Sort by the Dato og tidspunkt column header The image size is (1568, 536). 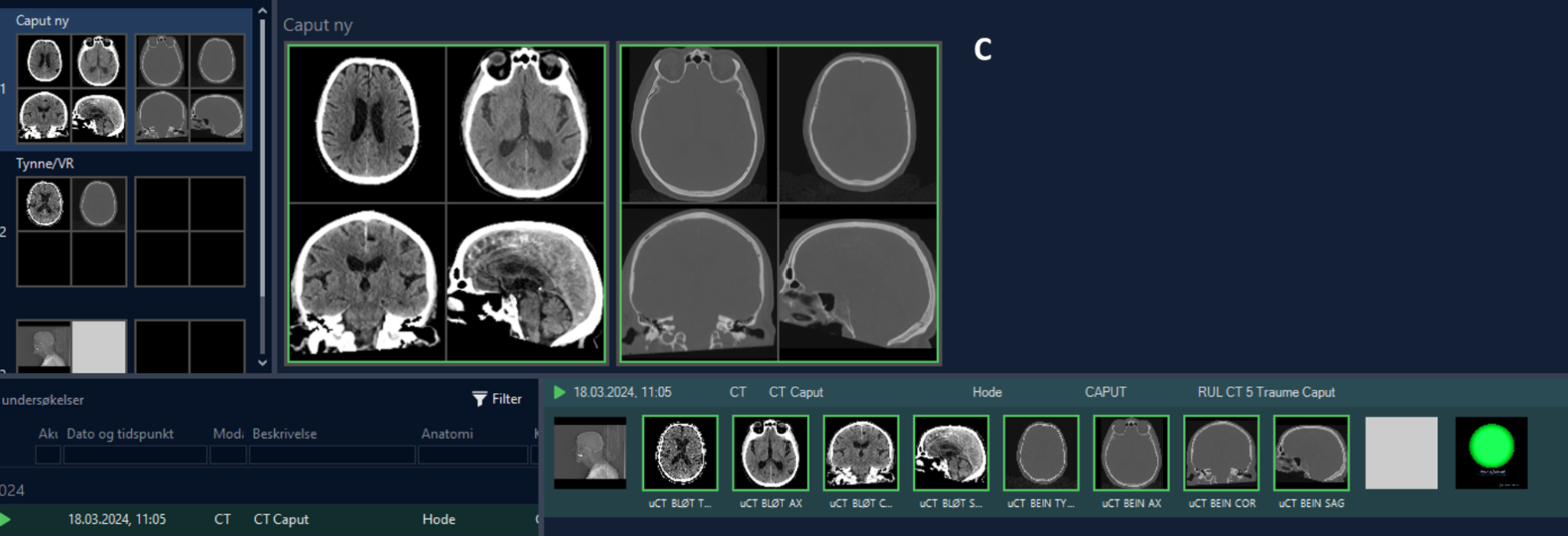tap(120, 433)
